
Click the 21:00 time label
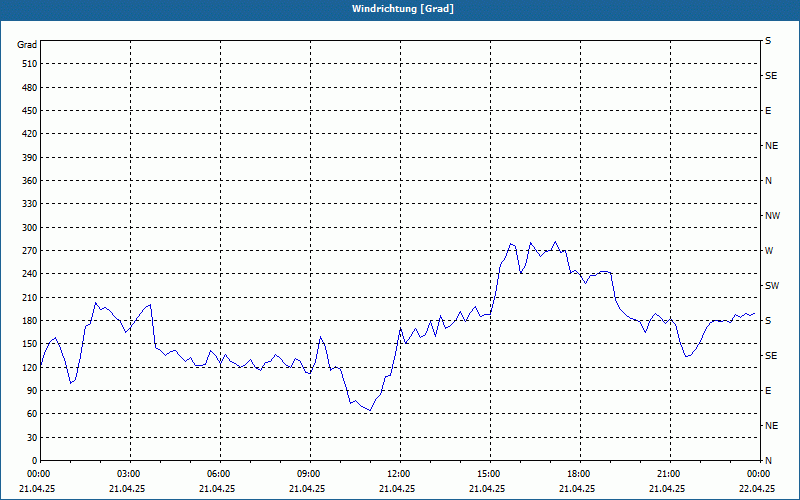point(667,474)
